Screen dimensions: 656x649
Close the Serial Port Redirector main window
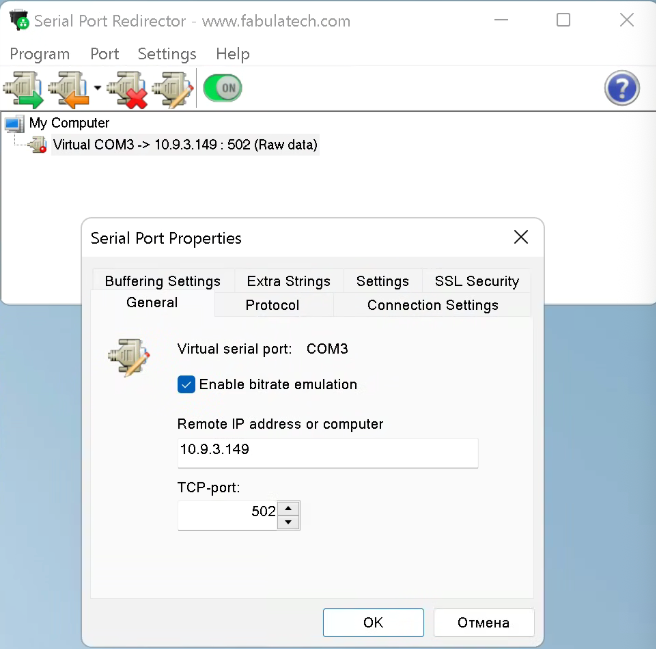coord(627,20)
